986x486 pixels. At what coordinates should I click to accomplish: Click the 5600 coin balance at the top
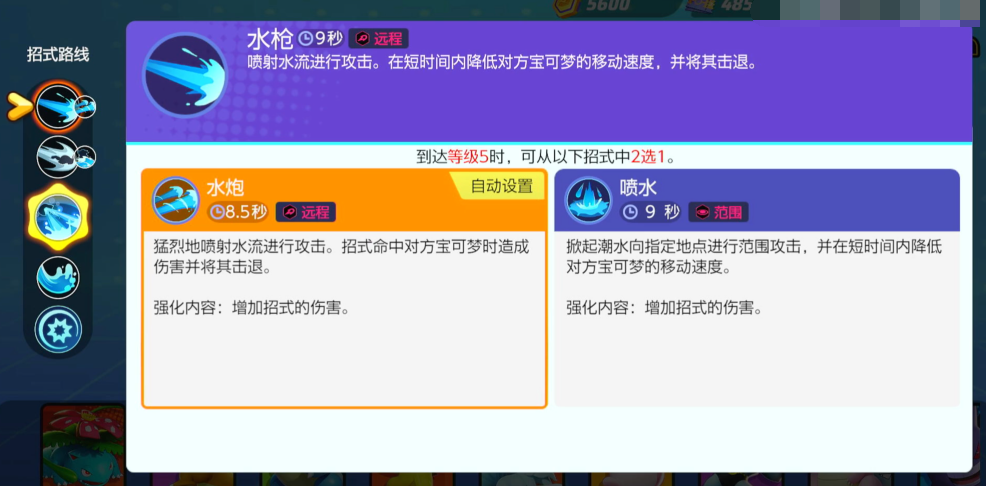(x=599, y=6)
